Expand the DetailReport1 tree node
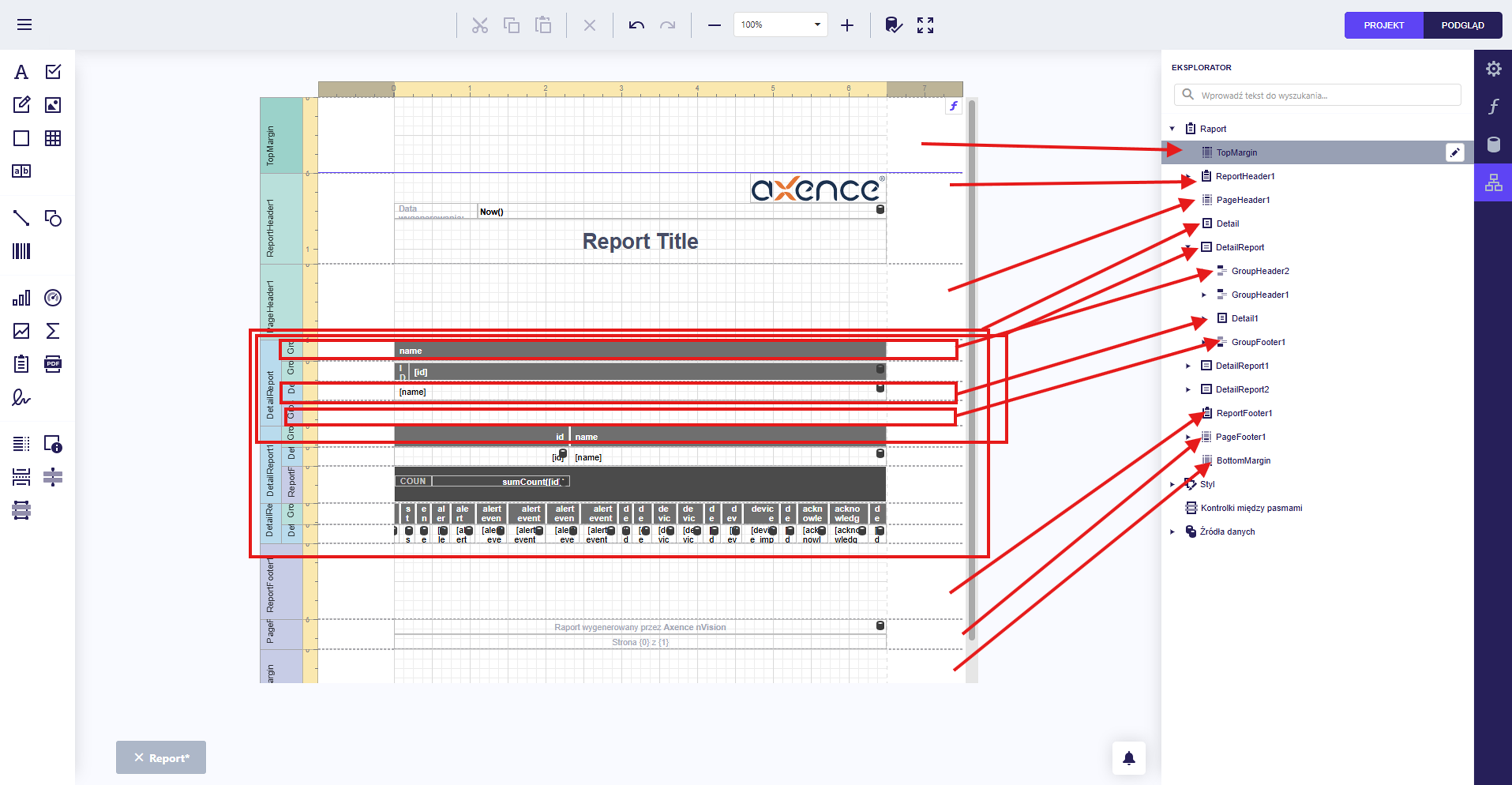 click(x=1188, y=366)
